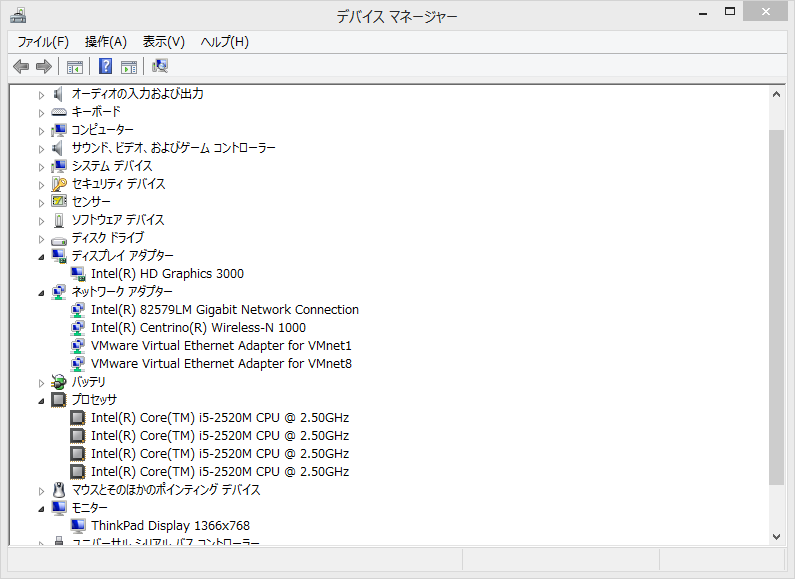Viewport: 795px width, 579px height.
Task: Click the ソフトウェア デバイス icon
Action: (x=59, y=220)
